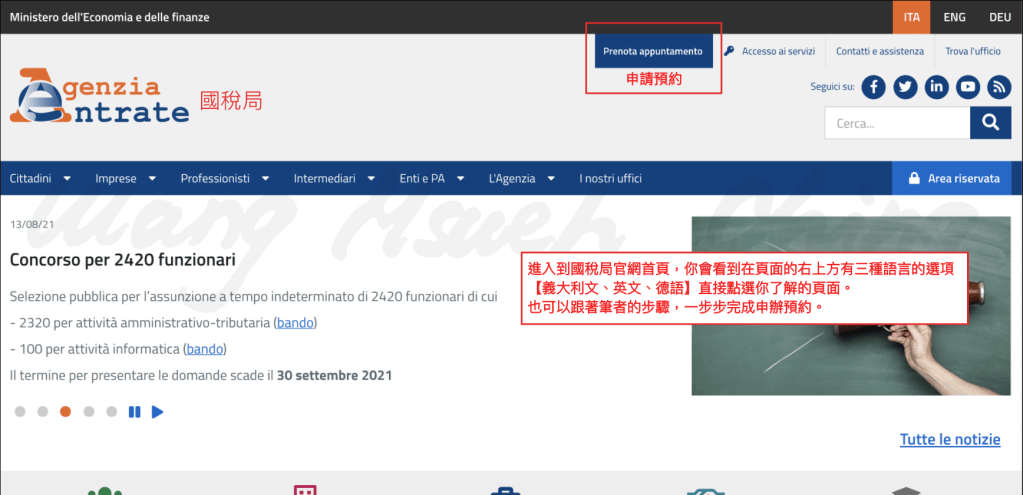The height and width of the screenshot is (495, 1023).
Task: Switch language to DEU
Action: [x=1000, y=17]
